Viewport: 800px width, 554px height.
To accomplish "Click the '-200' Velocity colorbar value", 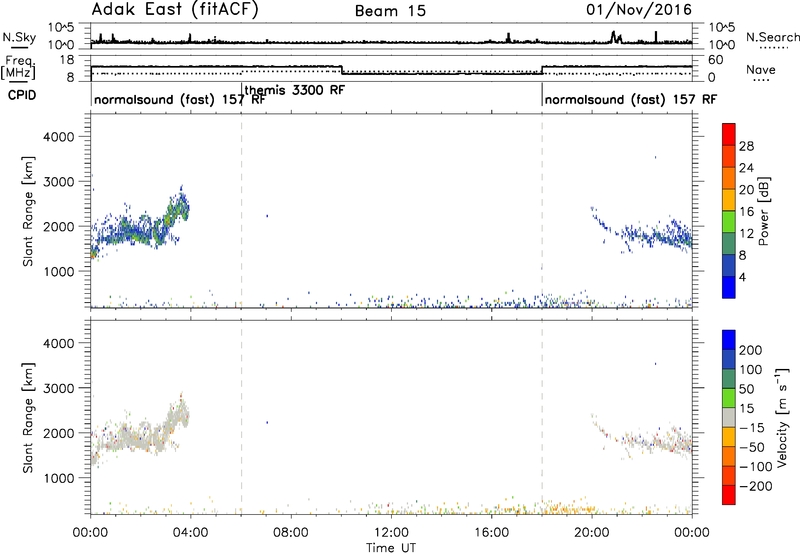I will coord(755,486).
